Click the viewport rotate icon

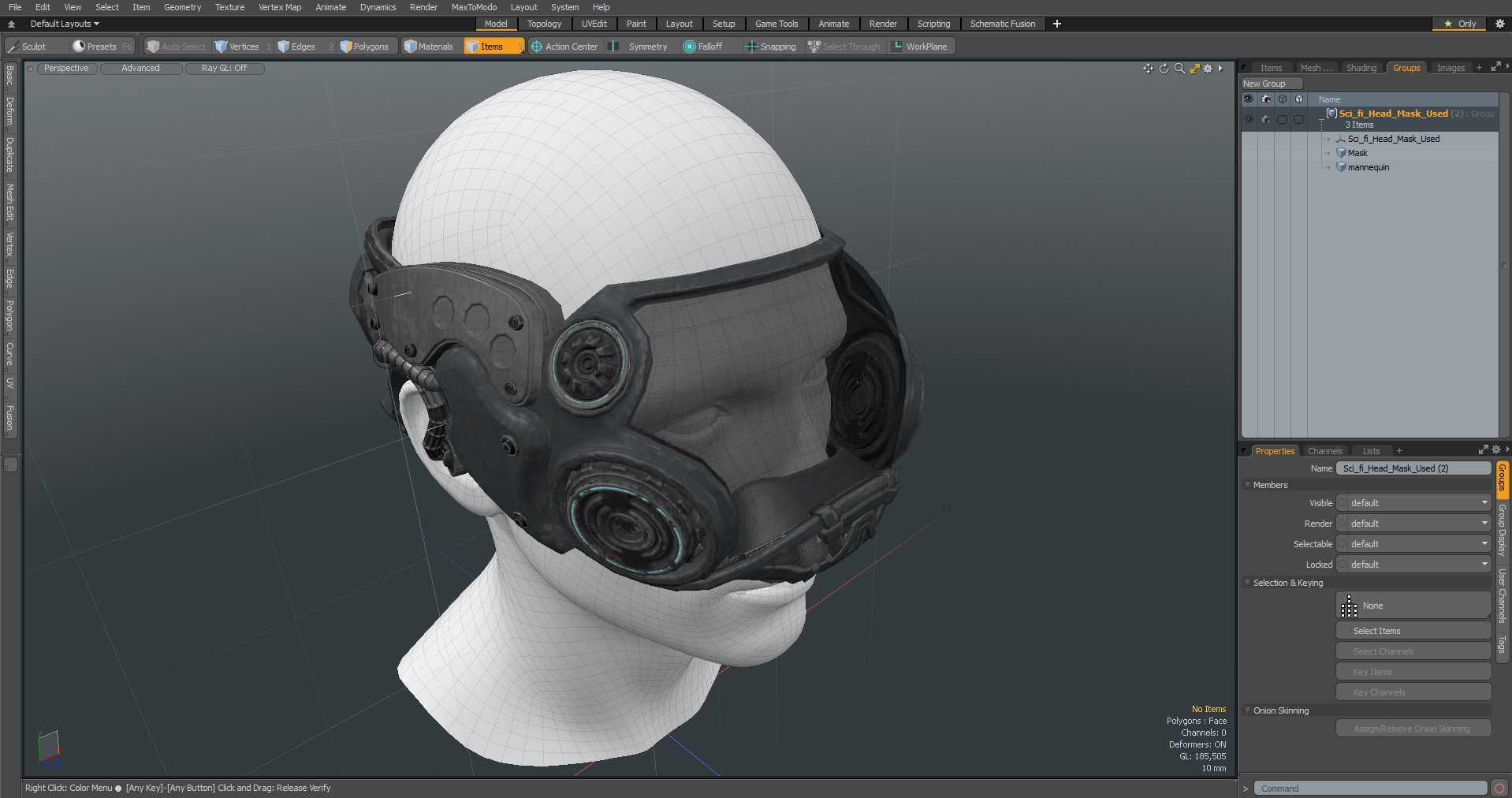click(x=1164, y=69)
